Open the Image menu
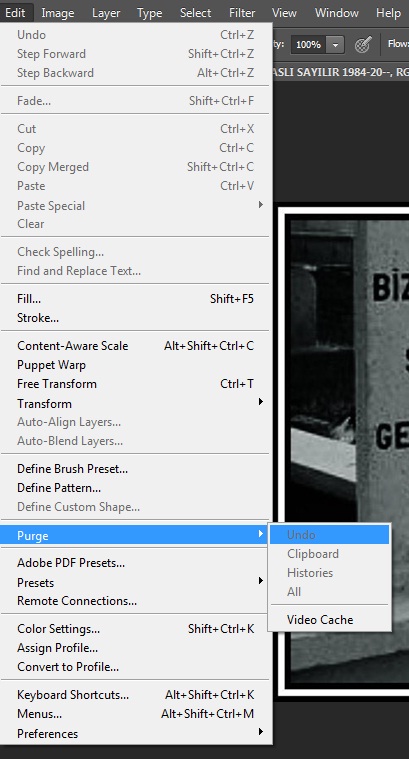Screen dimensions: 409x759 tap(58, 13)
